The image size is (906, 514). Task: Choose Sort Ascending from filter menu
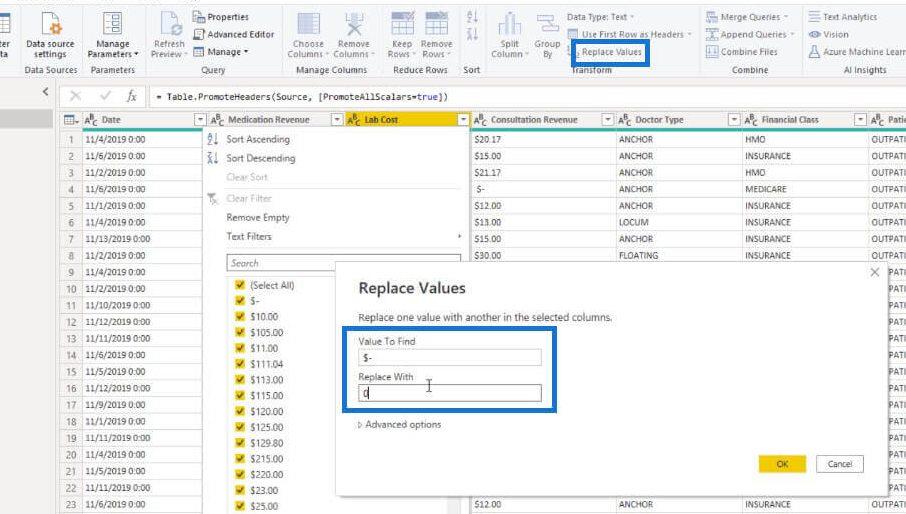[x=258, y=139]
